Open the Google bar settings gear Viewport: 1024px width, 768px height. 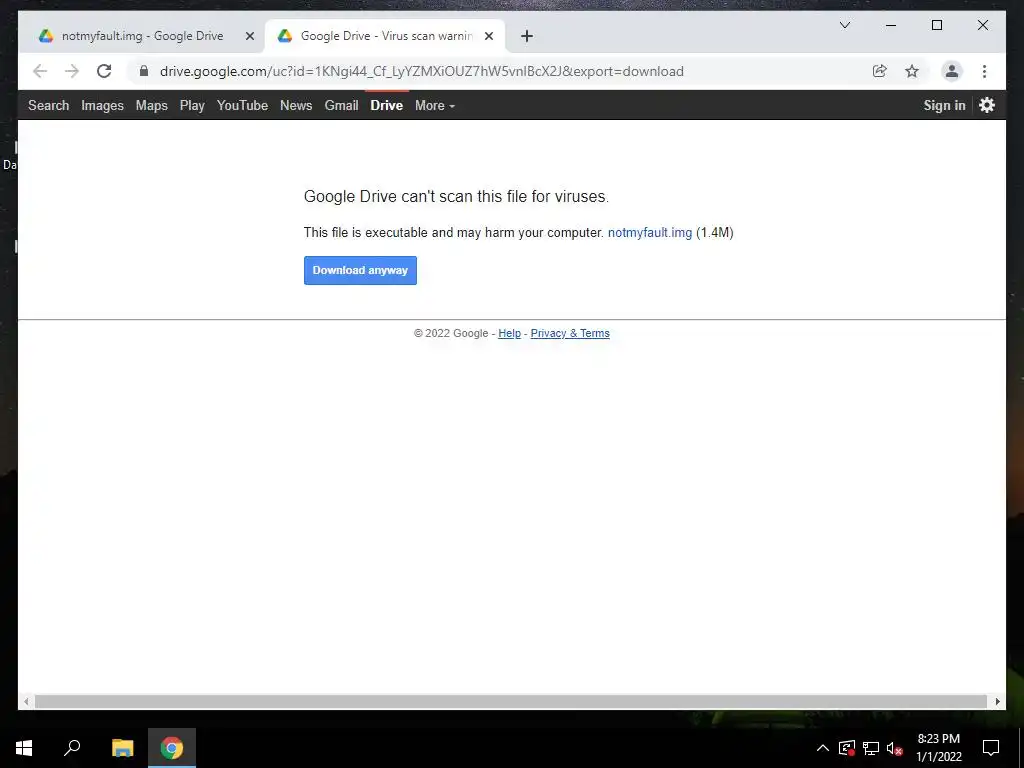pos(987,105)
